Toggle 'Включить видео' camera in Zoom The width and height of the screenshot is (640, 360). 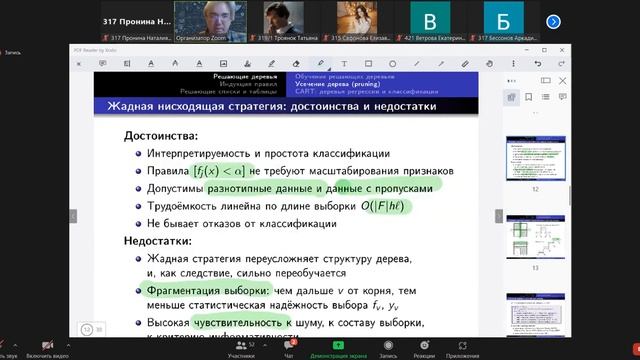47,349
